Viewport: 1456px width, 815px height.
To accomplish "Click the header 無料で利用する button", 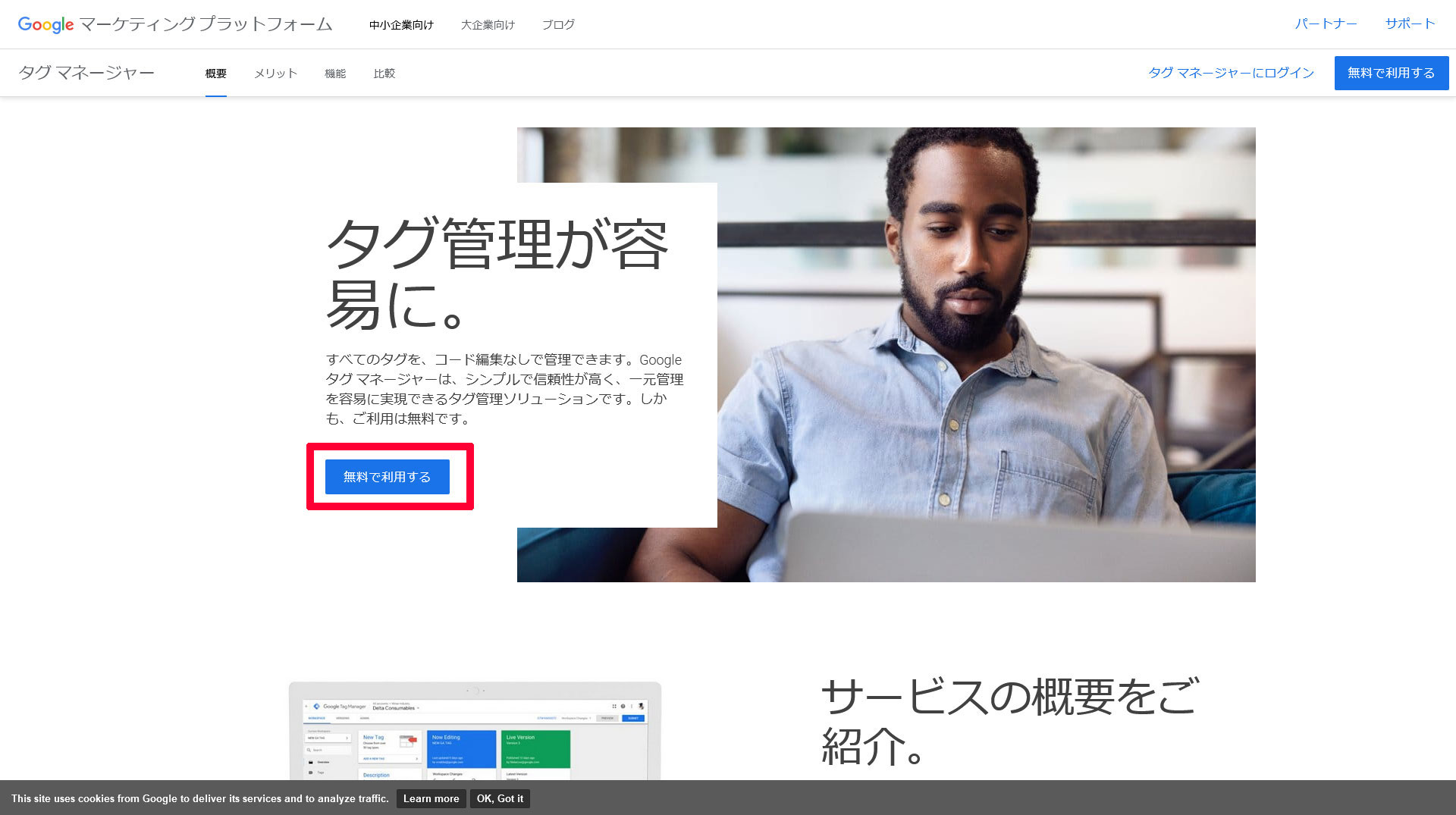I will coord(1392,73).
